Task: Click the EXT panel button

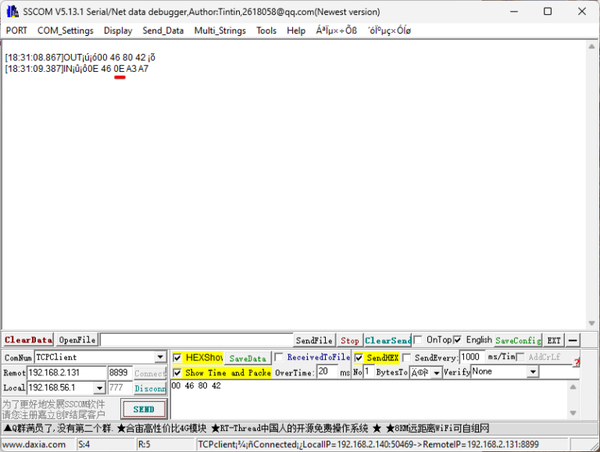Action: click(x=554, y=340)
